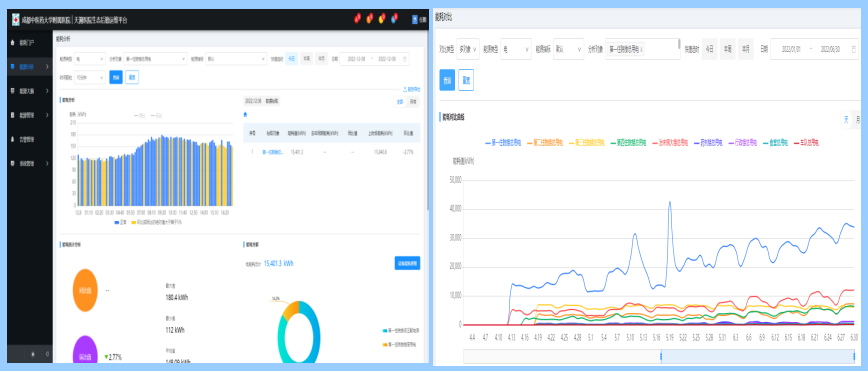
Task: Open the 多对象 comparison type dropdown
Action: [x=468, y=49]
